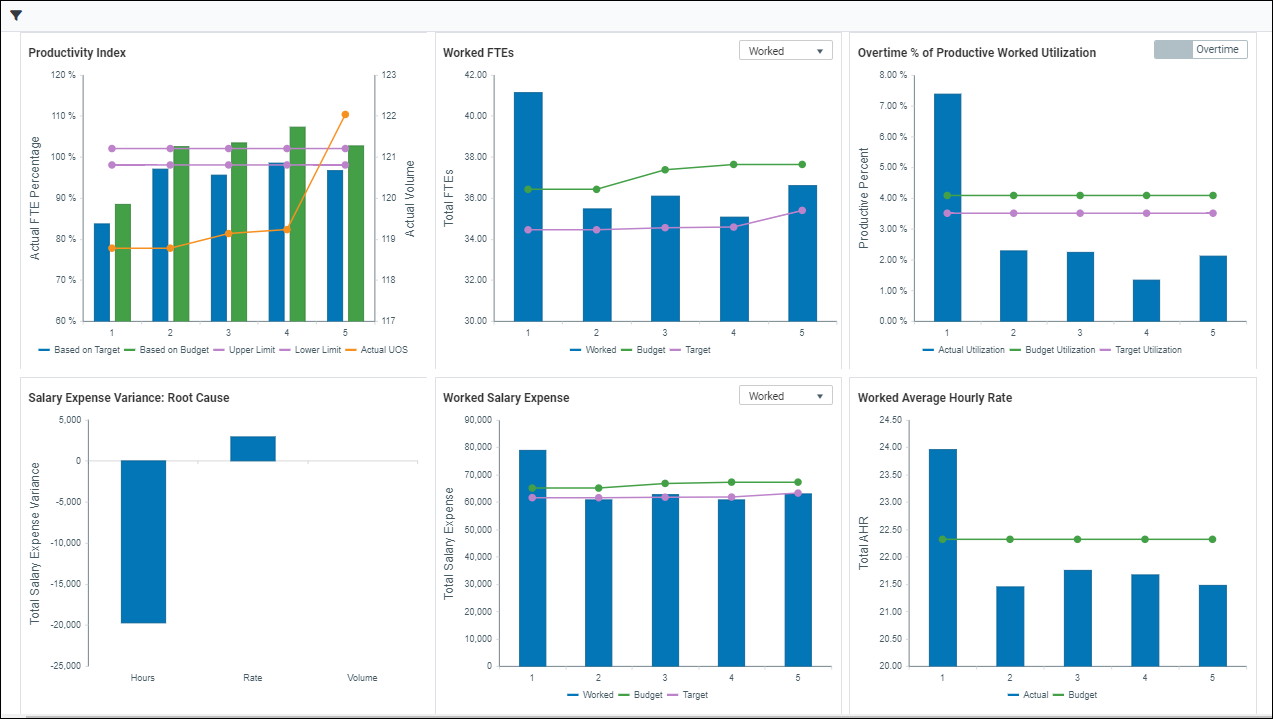Expand the Worked dropdown in Worked Salary Expense
The image size is (1273, 719).
point(784,396)
